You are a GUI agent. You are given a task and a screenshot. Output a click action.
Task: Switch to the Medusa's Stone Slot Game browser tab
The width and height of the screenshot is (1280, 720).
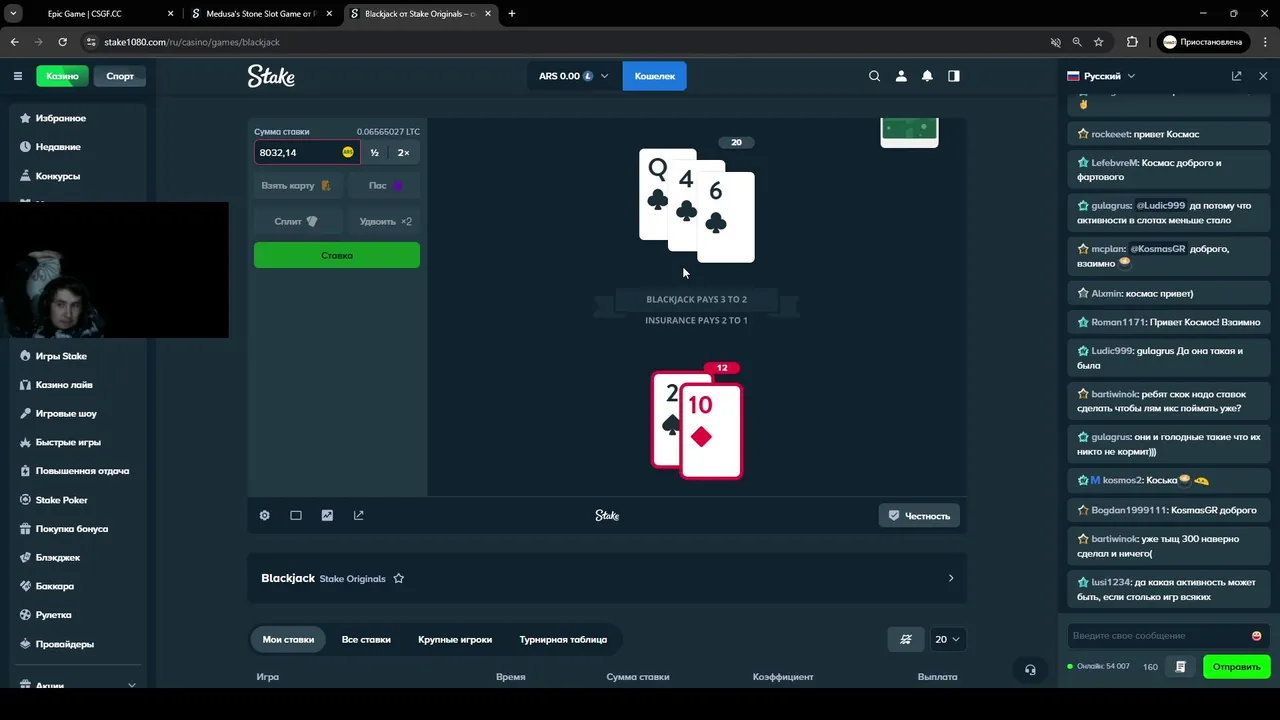click(264, 14)
